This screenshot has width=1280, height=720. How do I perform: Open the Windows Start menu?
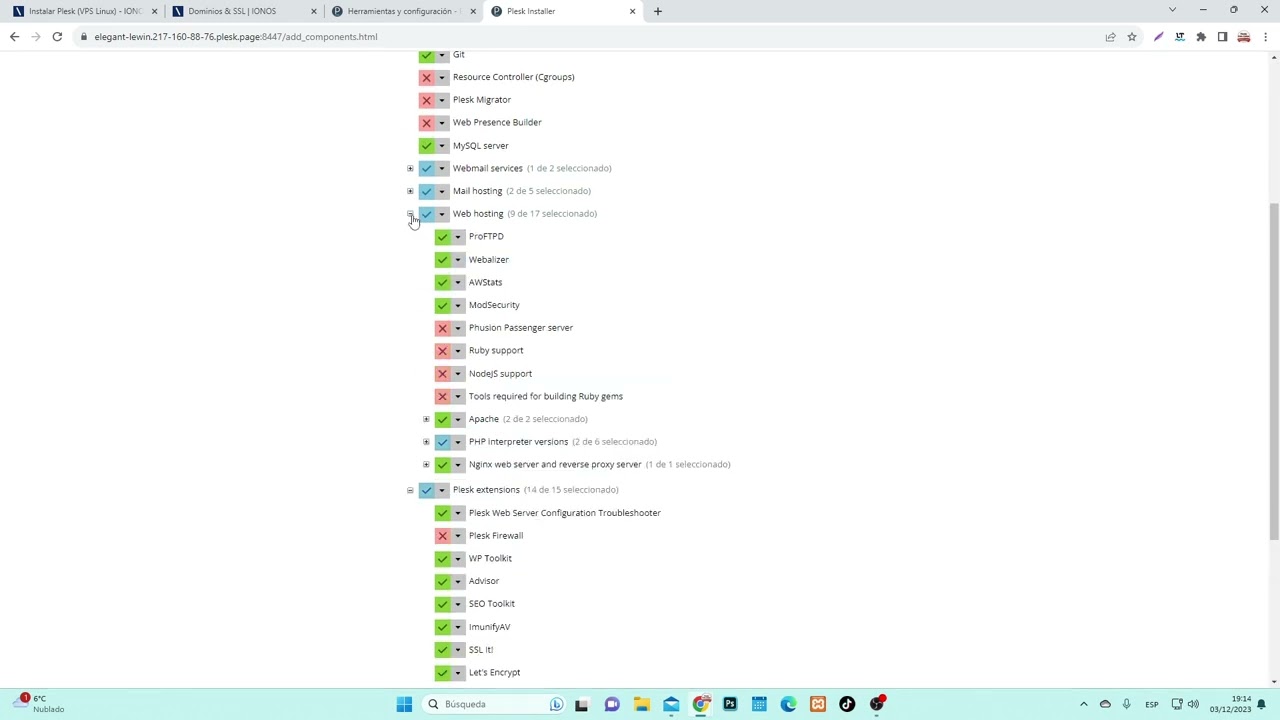[x=404, y=704]
